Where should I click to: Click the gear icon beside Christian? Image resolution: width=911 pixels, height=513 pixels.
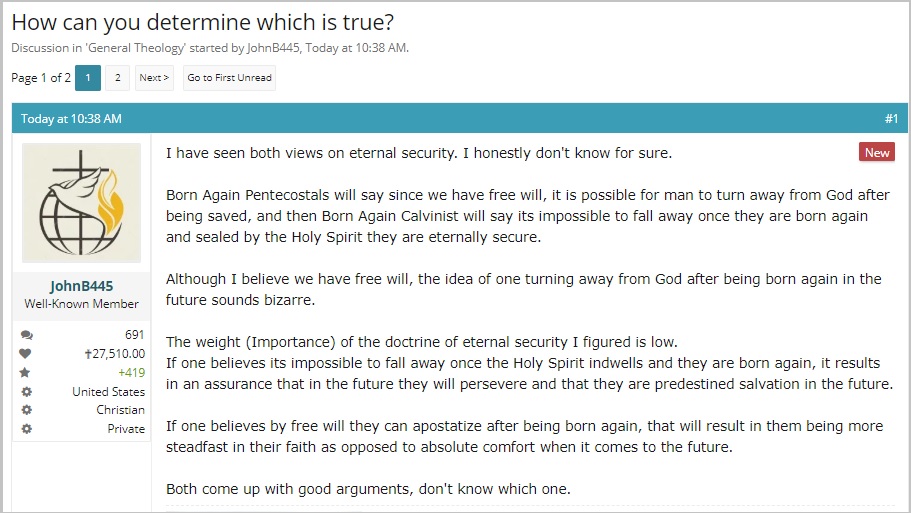point(26,410)
